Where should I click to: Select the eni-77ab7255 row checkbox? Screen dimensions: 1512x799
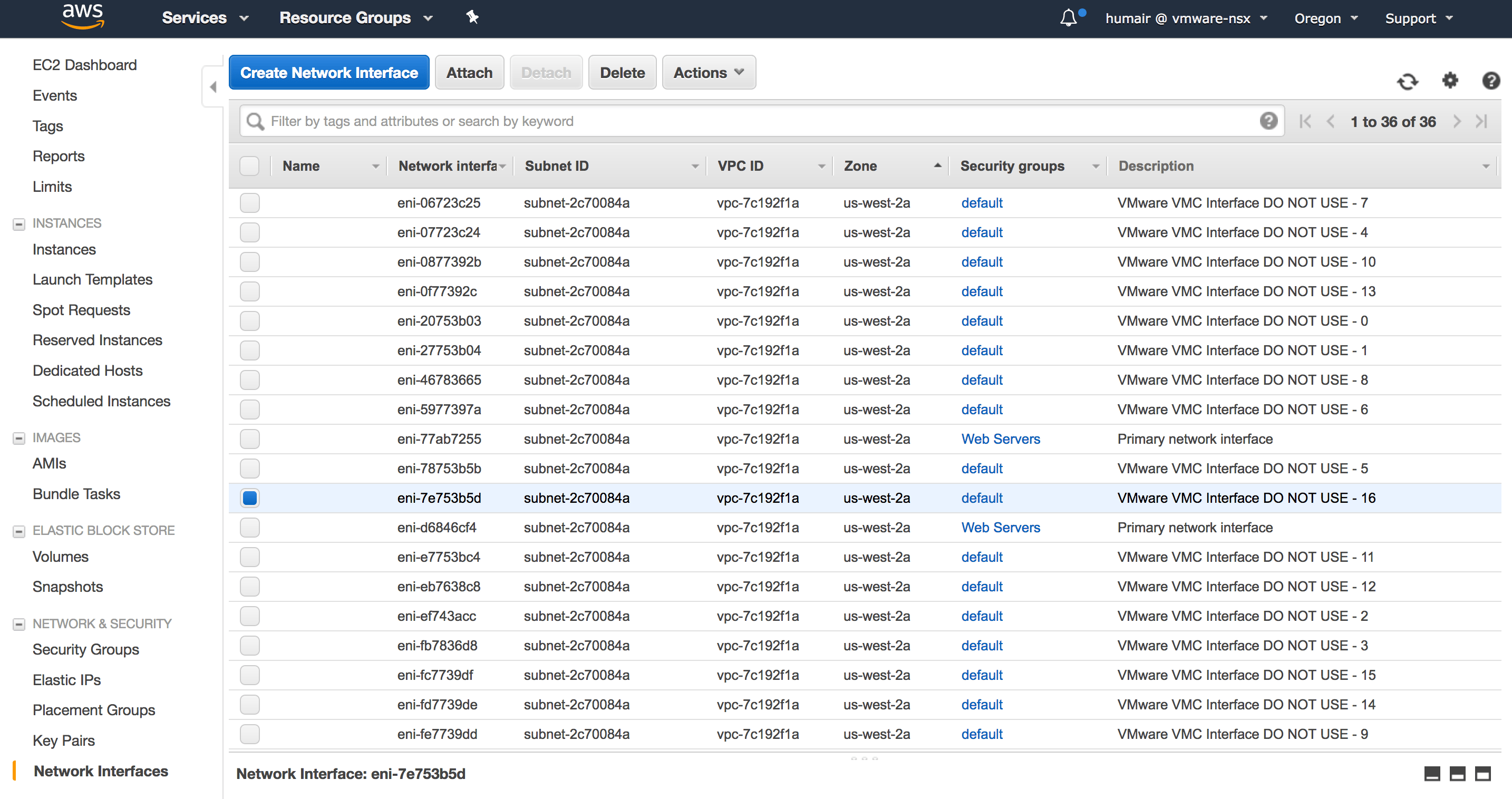click(x=249, y=439)
